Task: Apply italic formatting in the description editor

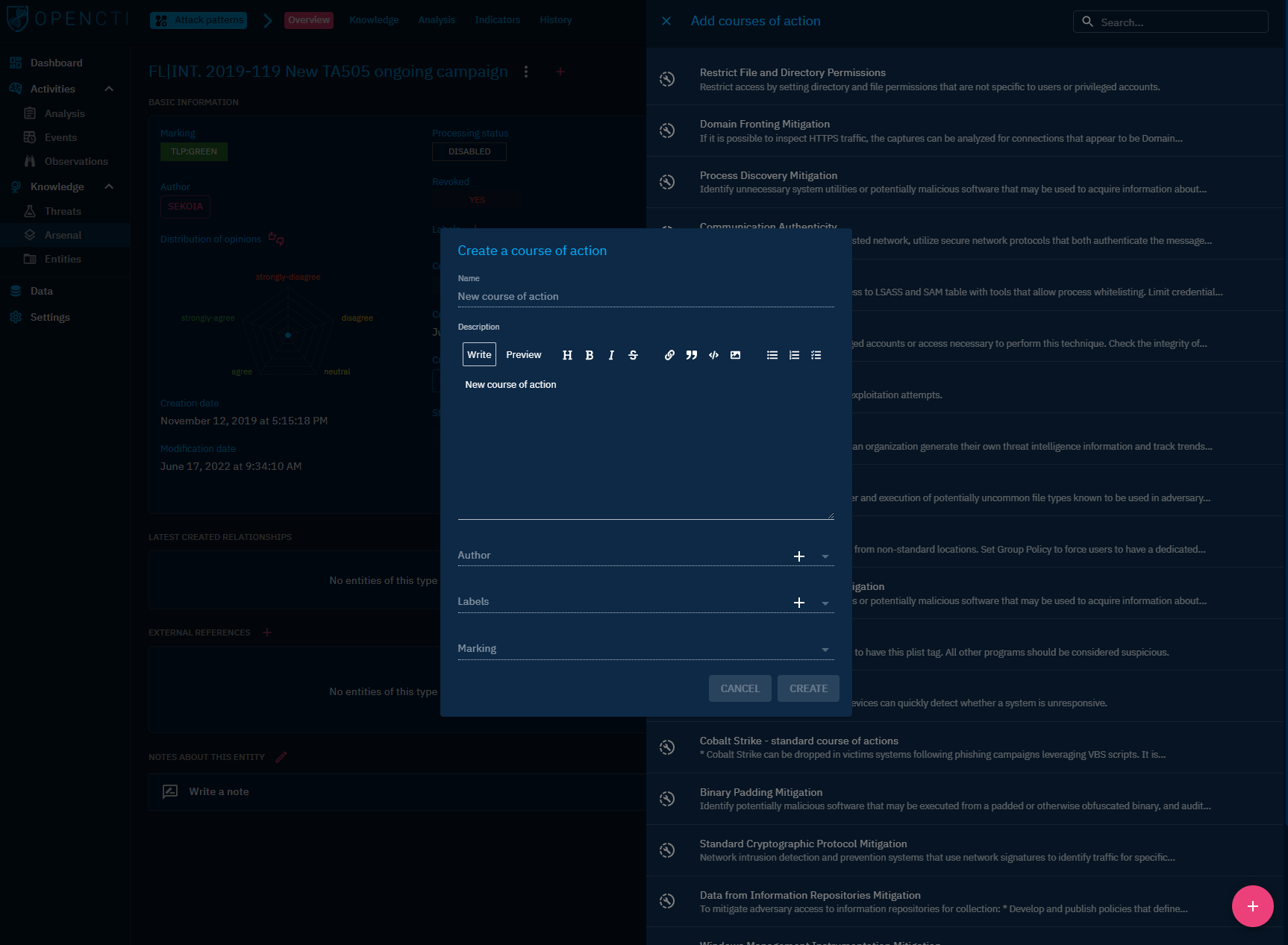Action: point(611,355)
